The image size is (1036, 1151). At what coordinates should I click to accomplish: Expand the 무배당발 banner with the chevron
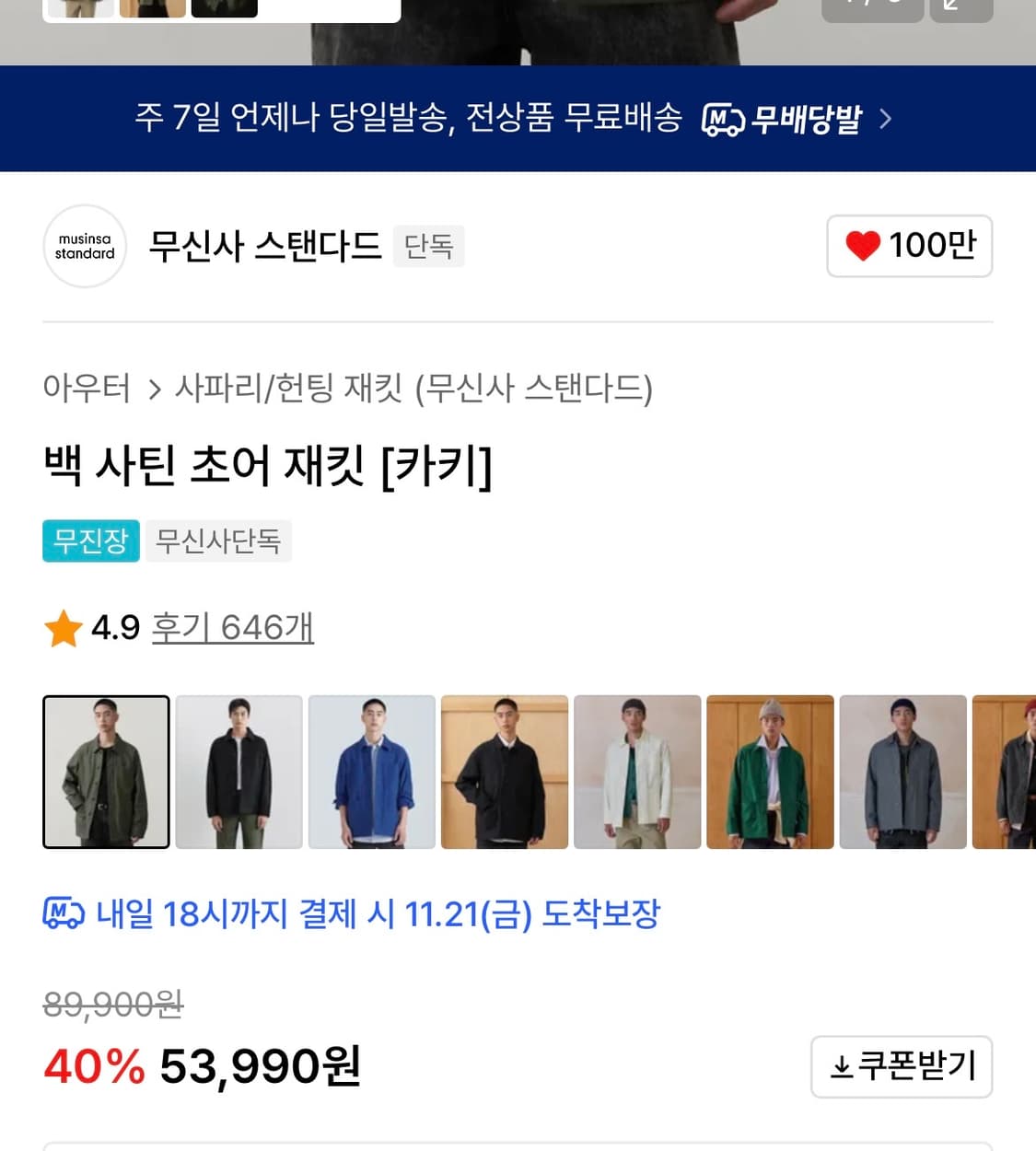tap(886, 119)
